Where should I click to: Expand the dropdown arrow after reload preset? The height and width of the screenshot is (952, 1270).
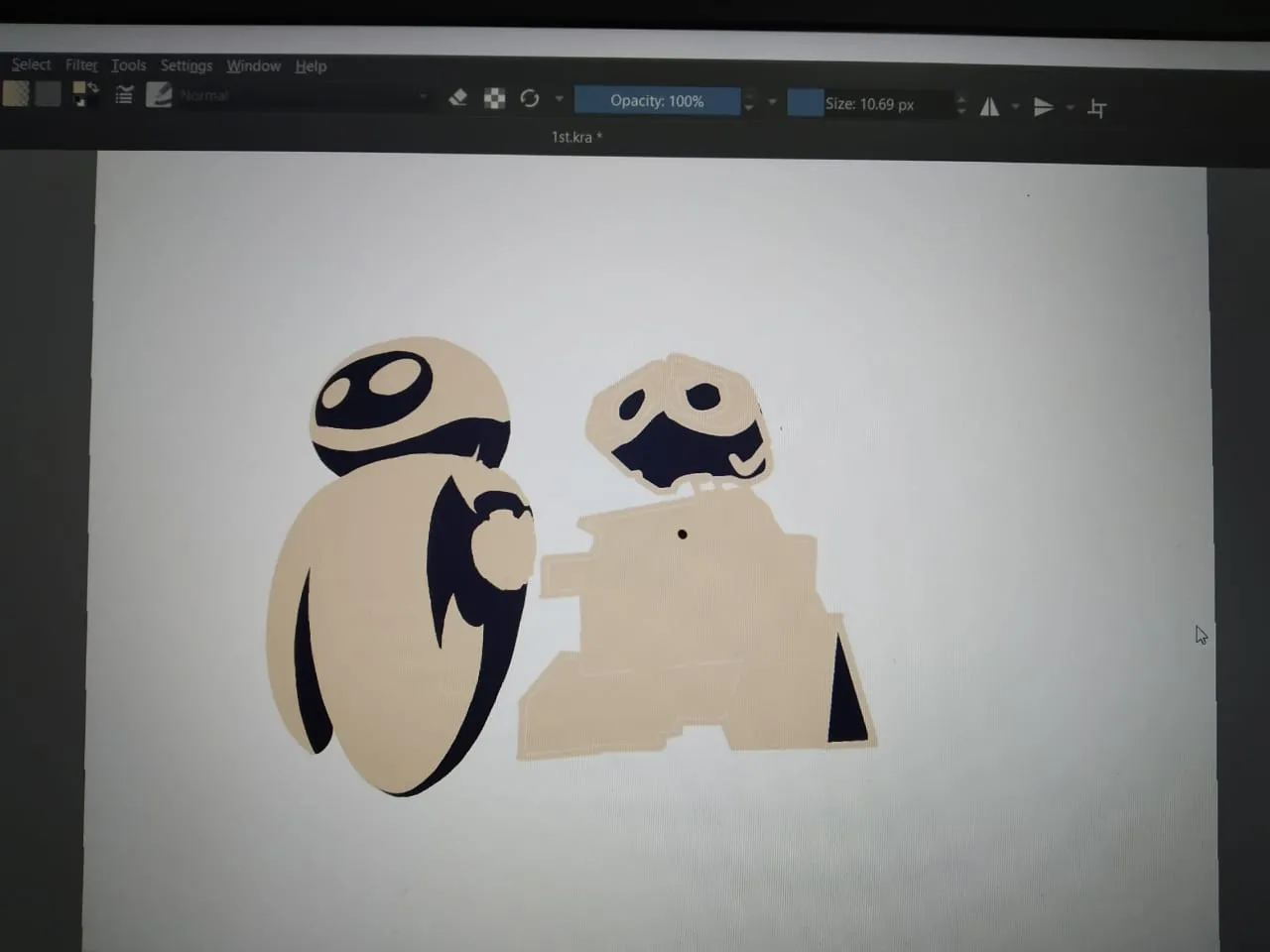coord(560,99)
